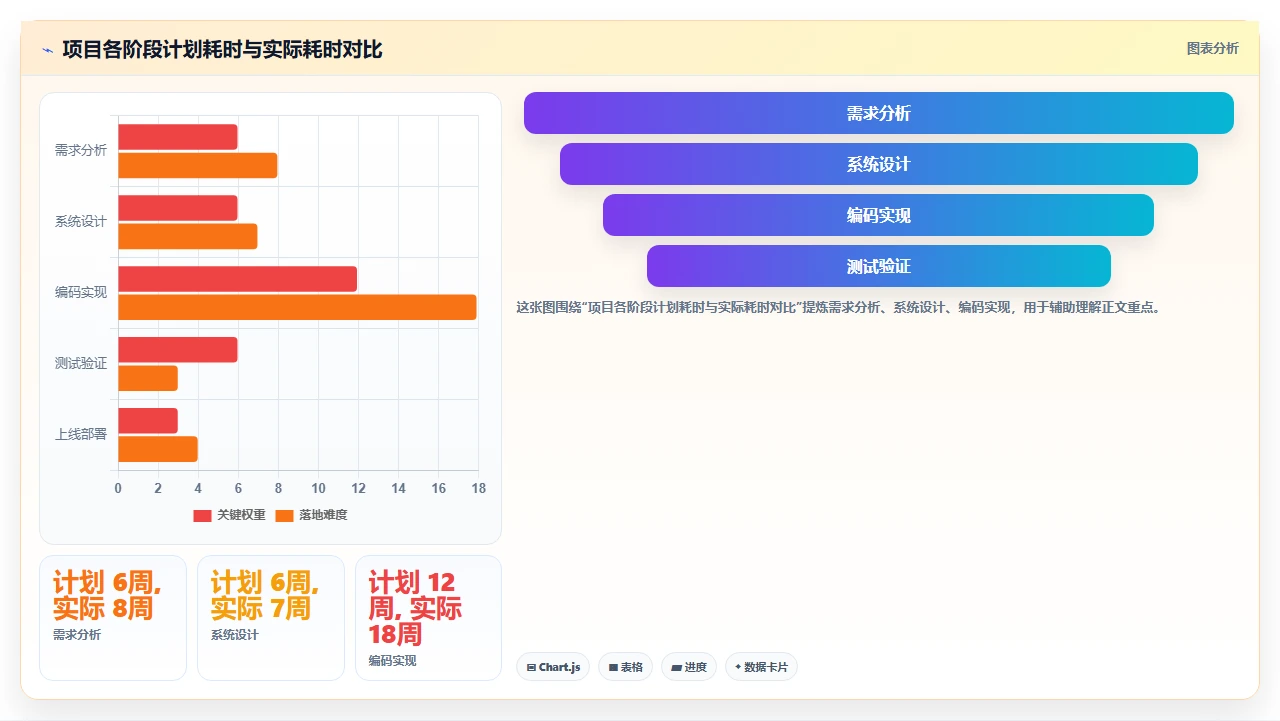1280x721 pixels.
Task: Click the 测试验证 funnel bar
Action: tap(879, 266)
